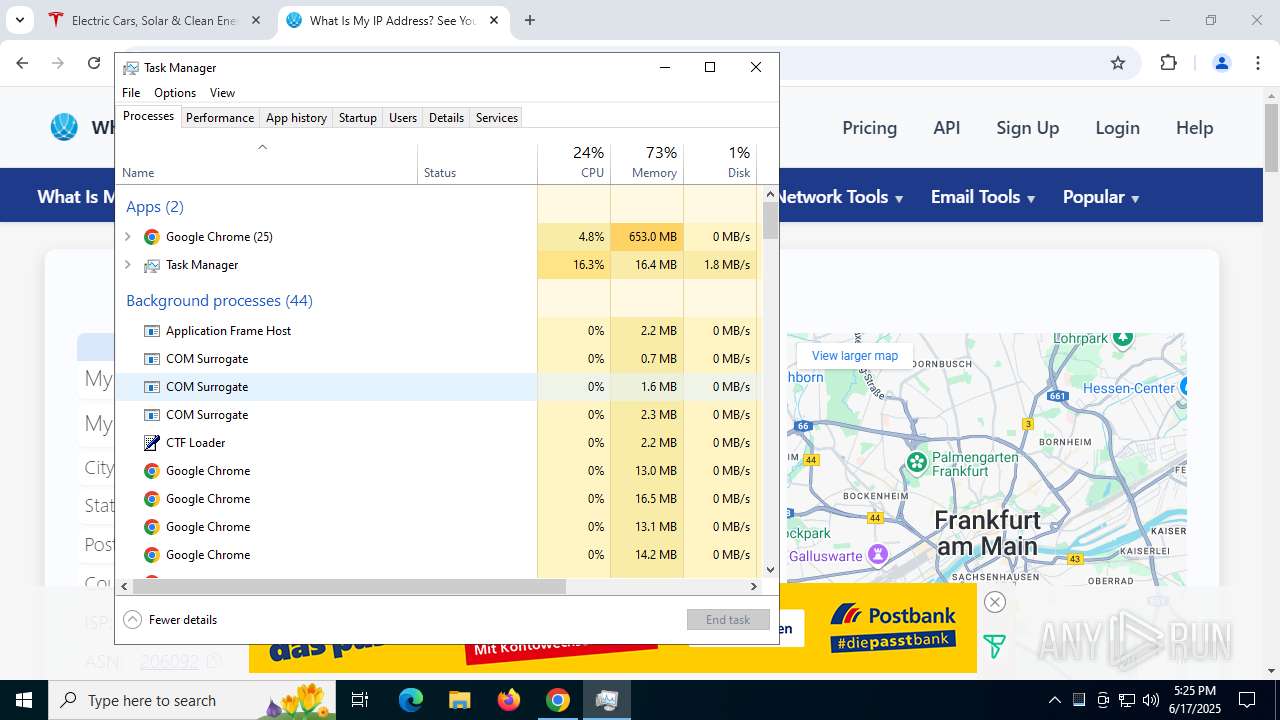
Task: Launch Microsoft Edge from the taskbar
Action: (411, 700)
